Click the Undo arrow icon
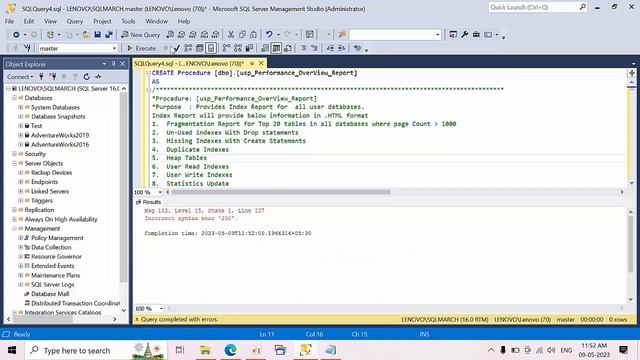The height and width of the screenshot is (360, 640). coord(269,35)
